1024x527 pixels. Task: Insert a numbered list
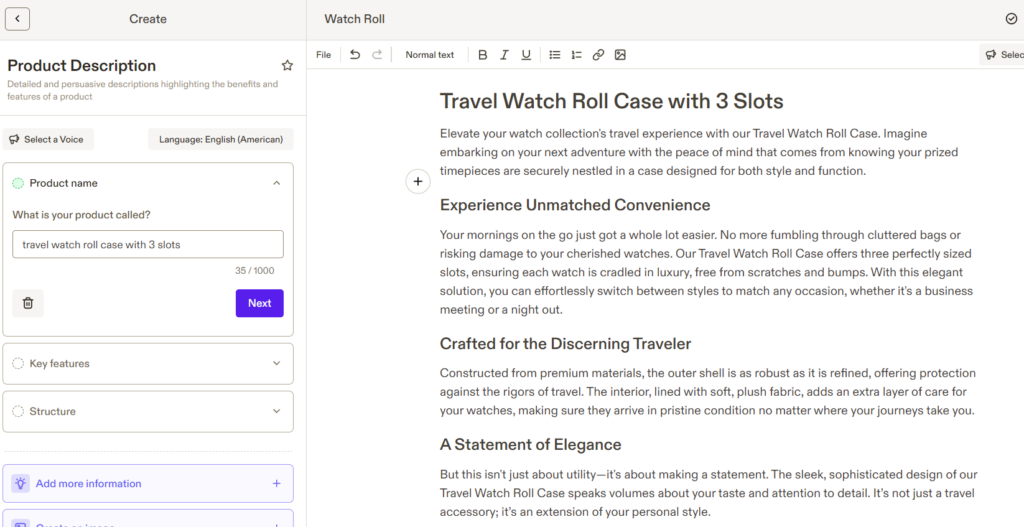click(576, 55)
